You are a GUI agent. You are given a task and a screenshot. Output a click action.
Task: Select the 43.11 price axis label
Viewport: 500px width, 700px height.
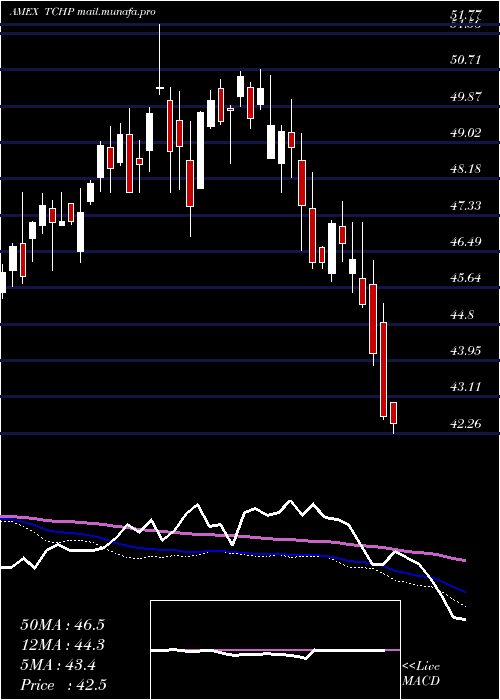pyautogui.click(x=466, y=387)
